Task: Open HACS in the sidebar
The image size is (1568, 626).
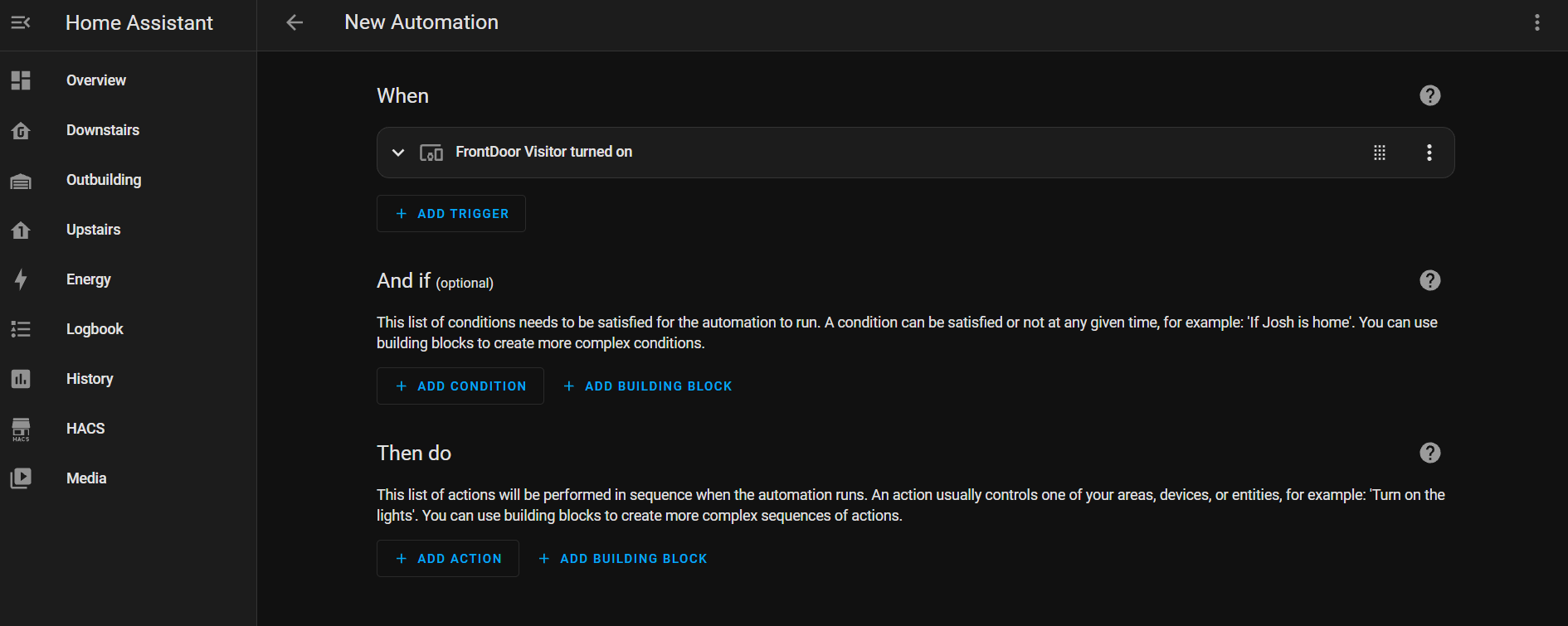Action: [128, 429]
